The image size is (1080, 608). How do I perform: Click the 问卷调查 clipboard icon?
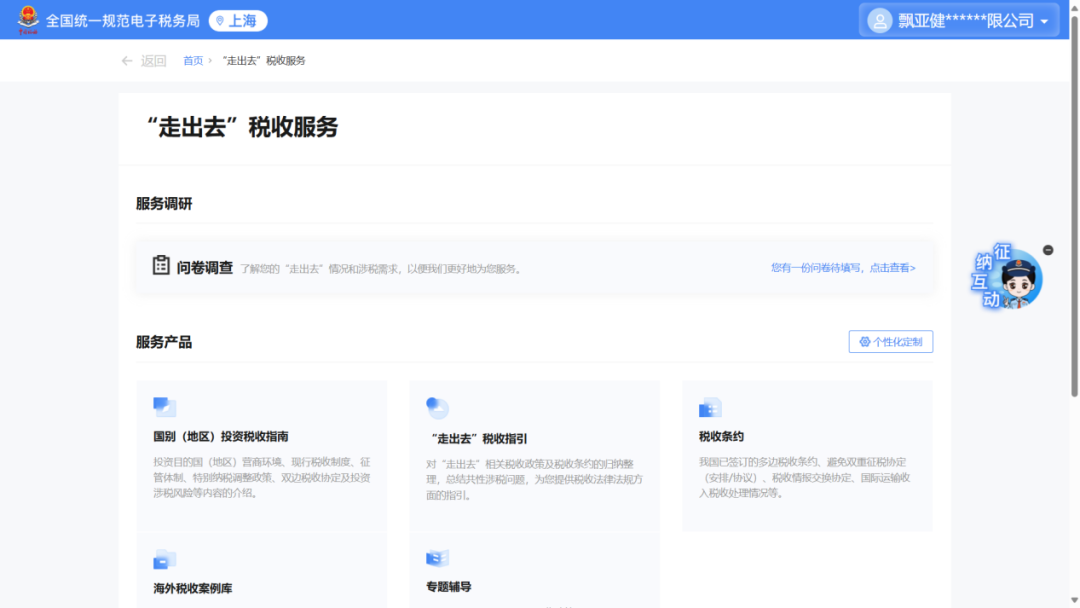(x=160, y=264)
